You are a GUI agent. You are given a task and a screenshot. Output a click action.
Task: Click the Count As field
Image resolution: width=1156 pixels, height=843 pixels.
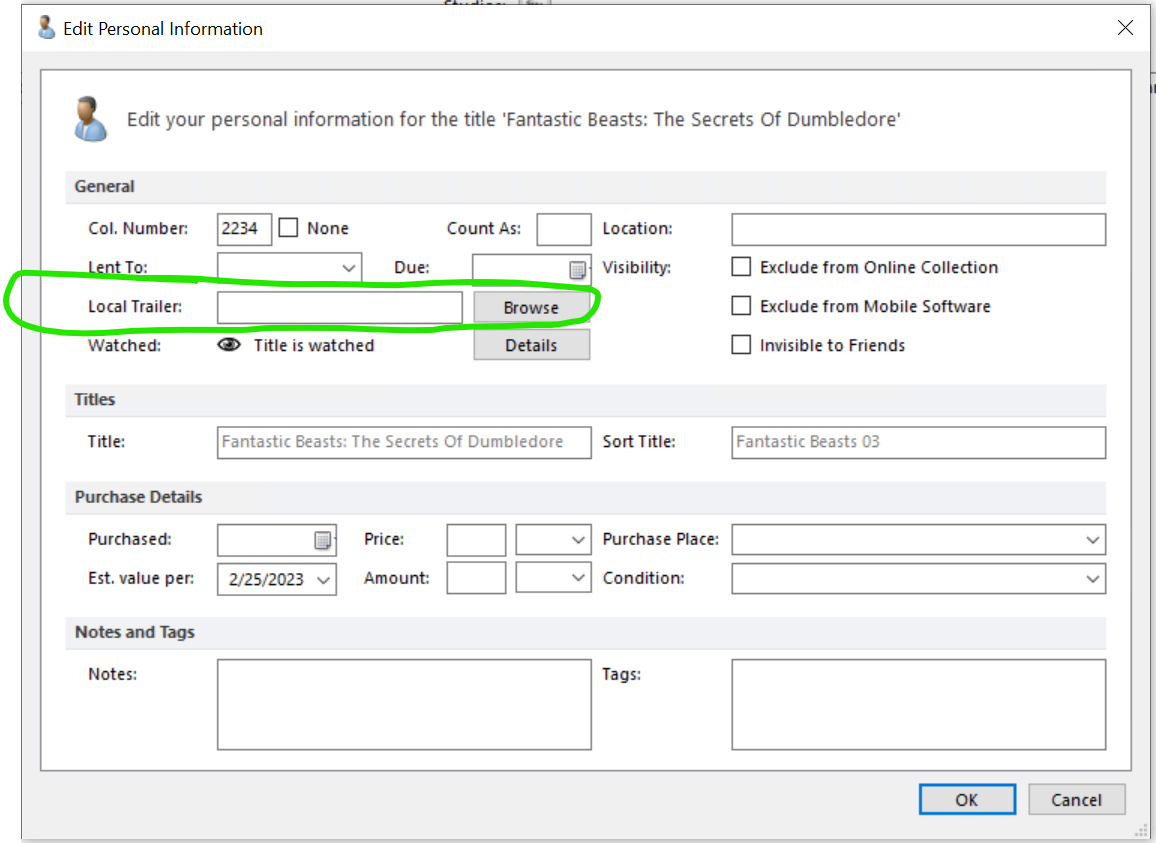click(x=564, y=229)
